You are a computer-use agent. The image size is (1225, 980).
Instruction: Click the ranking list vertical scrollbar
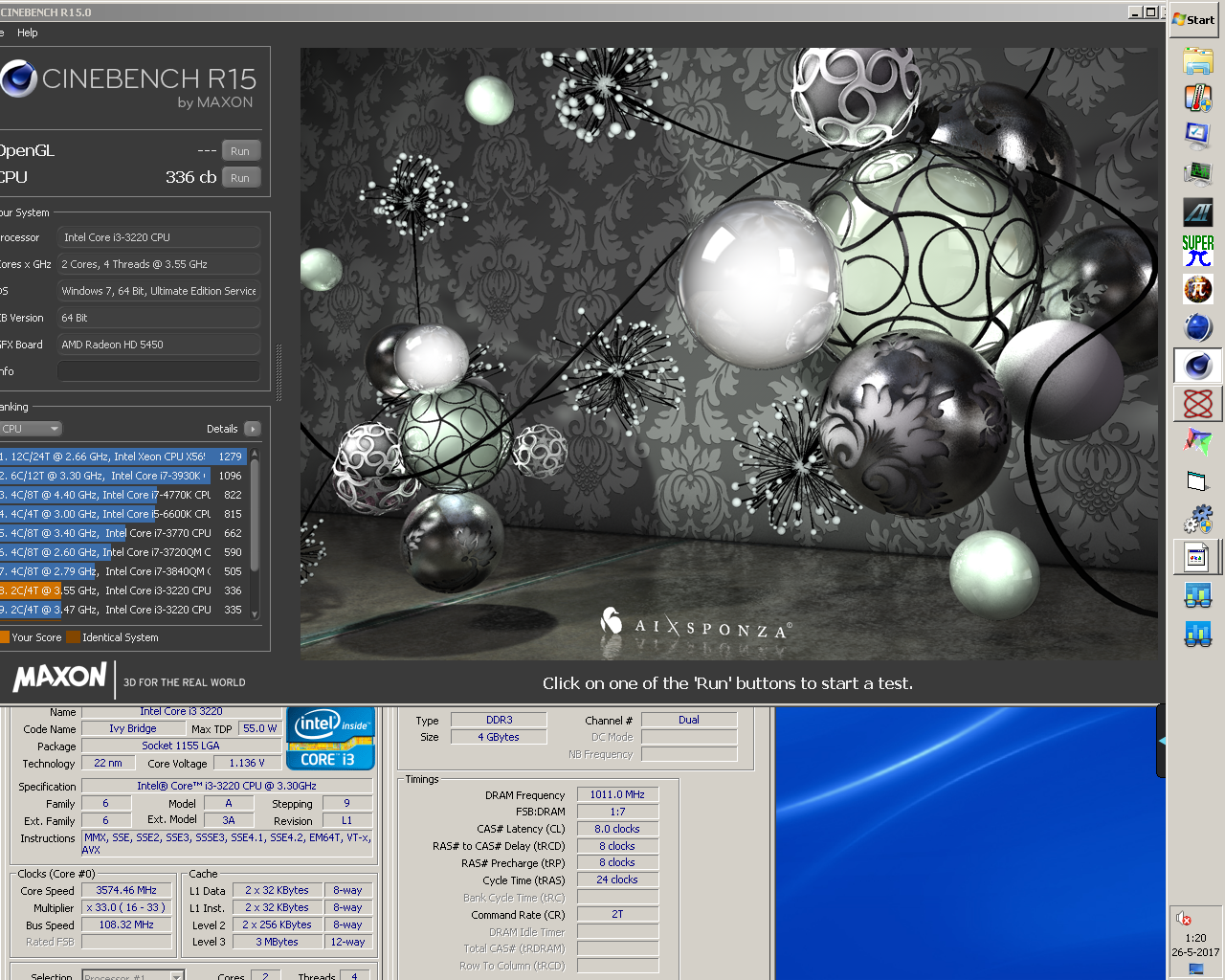tap(255, 517)
